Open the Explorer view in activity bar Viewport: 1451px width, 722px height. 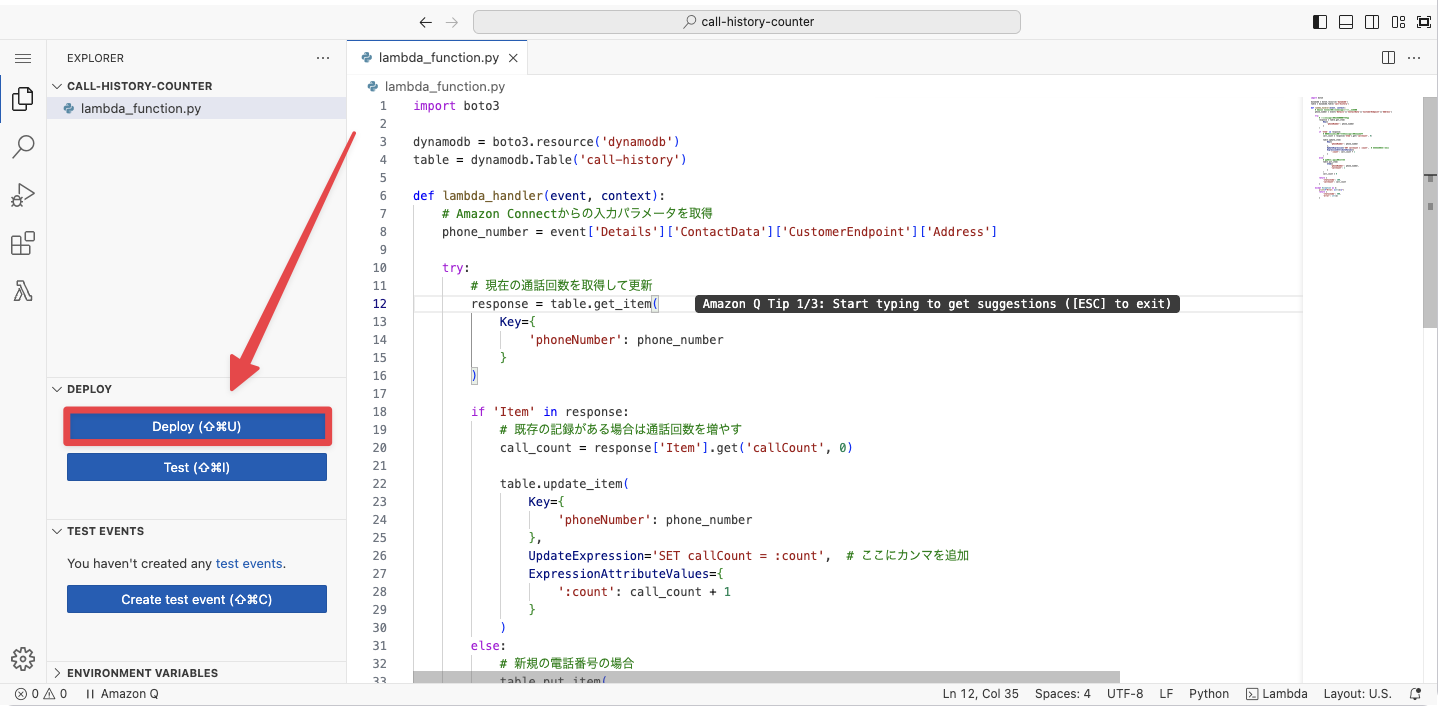click(x=22, y=99)
